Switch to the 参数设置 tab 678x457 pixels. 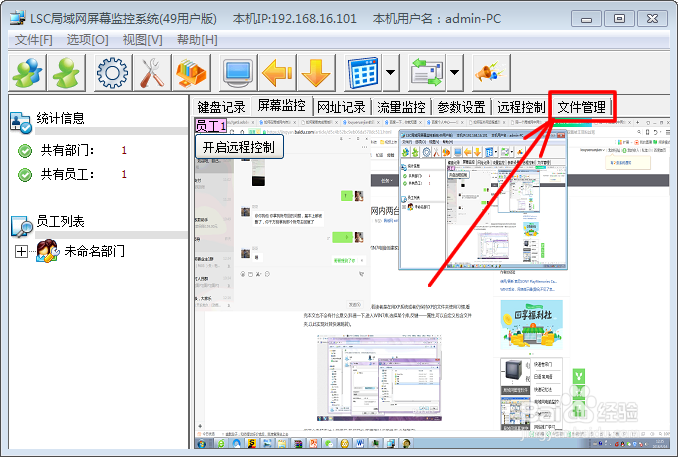pos(461,107)
